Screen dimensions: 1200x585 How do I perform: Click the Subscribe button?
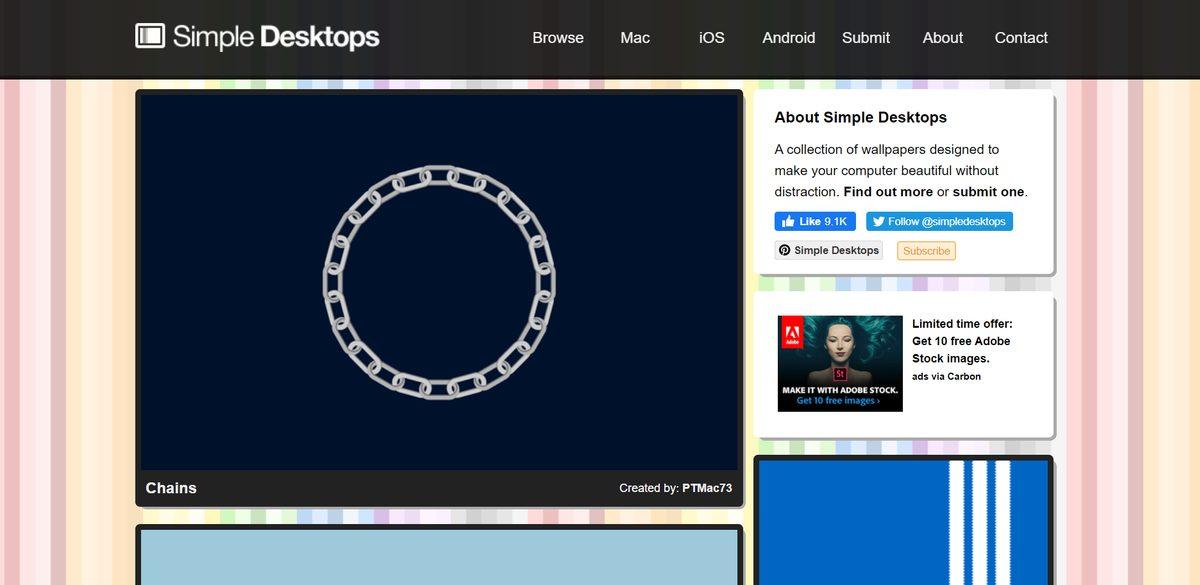coord(925,250)
